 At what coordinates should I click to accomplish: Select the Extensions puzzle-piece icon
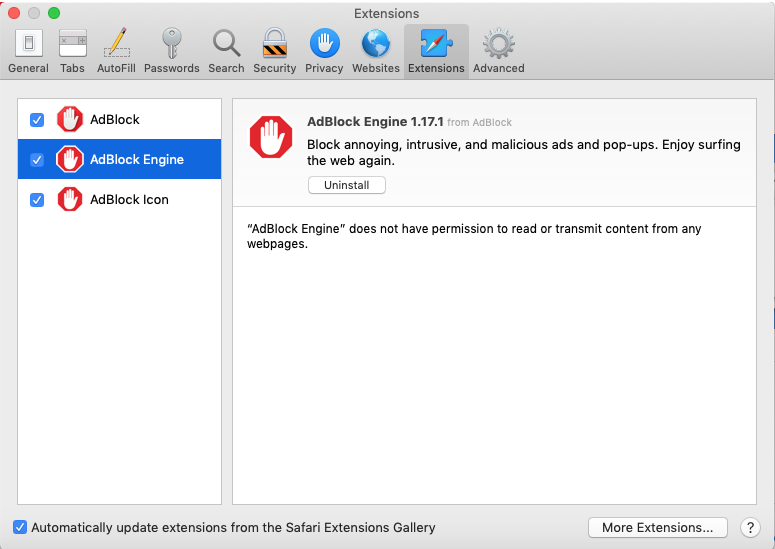coord(436,43)
